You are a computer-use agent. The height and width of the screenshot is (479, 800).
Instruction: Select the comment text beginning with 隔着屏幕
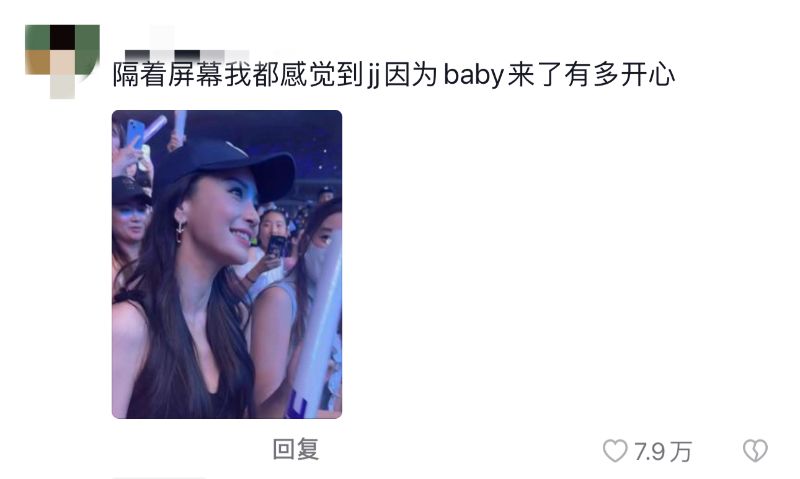coord(393,75)
